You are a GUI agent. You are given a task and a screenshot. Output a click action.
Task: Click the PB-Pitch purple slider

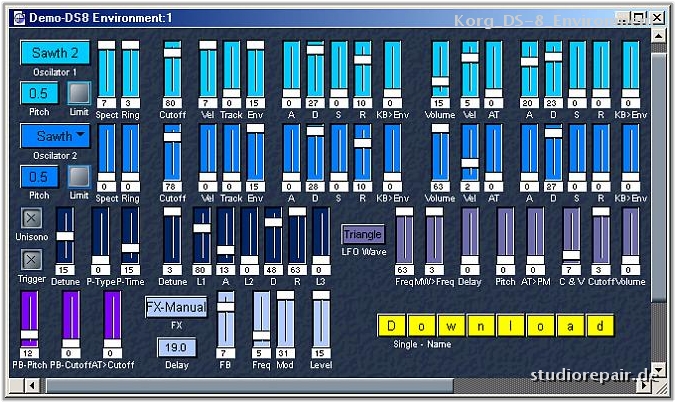click(29, 318)
